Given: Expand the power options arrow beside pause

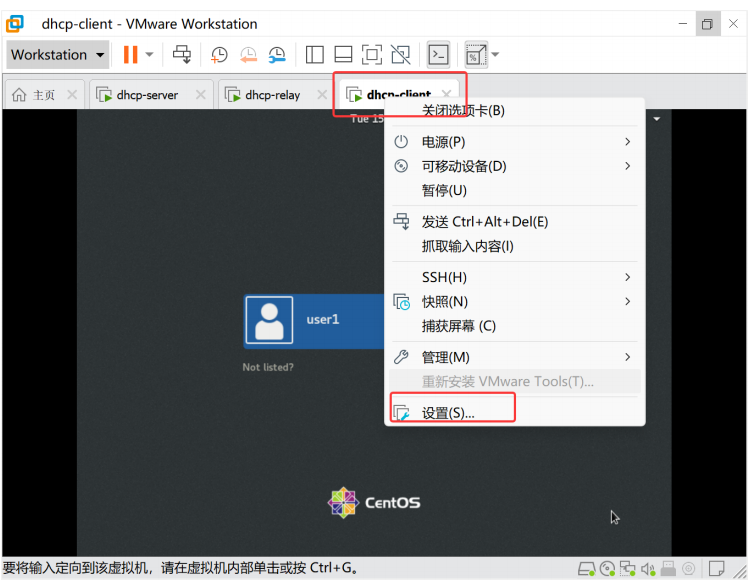Looking at the screenshot, I should click(150, 55).
